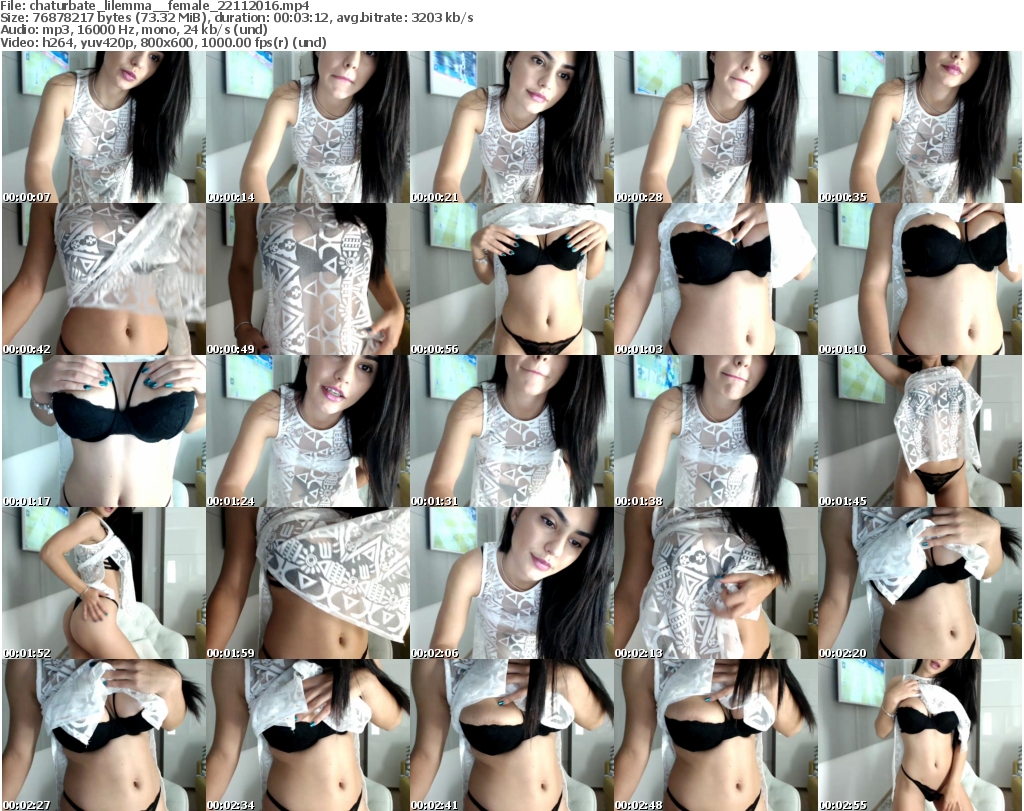Open the thumbnail at timestamp 00:01:24
Image resolution: width=1024 pixels, height=811 pixels.
click(307, 431)
